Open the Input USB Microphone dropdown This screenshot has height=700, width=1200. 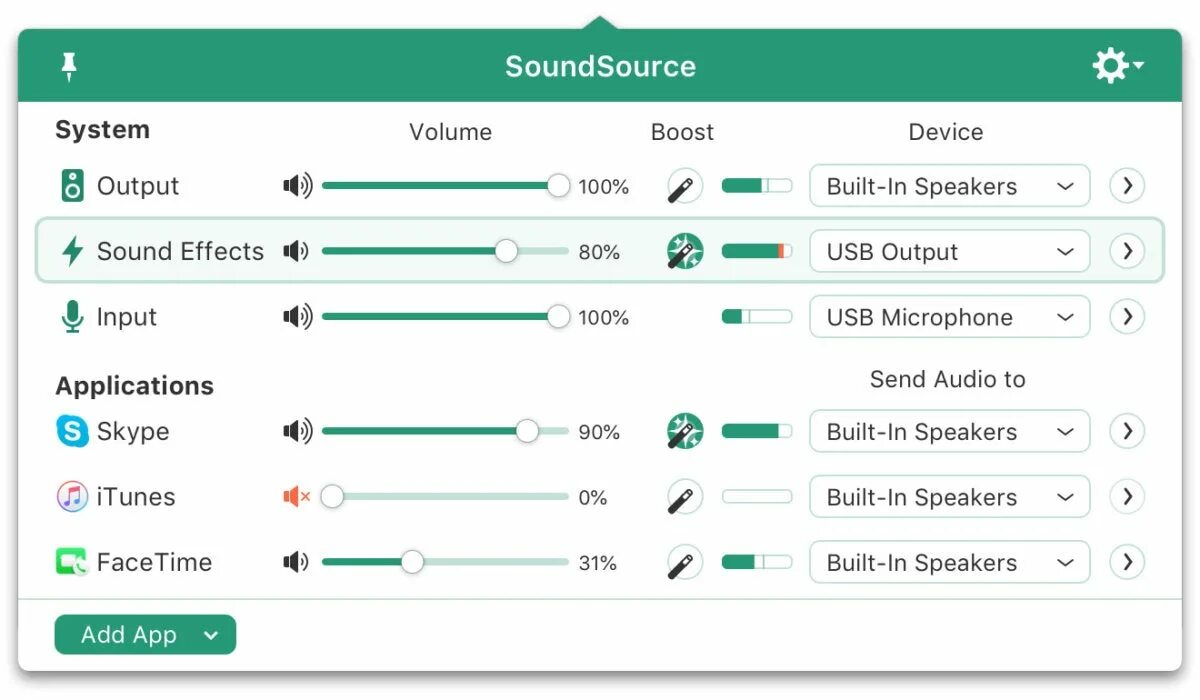pos(949,317)
